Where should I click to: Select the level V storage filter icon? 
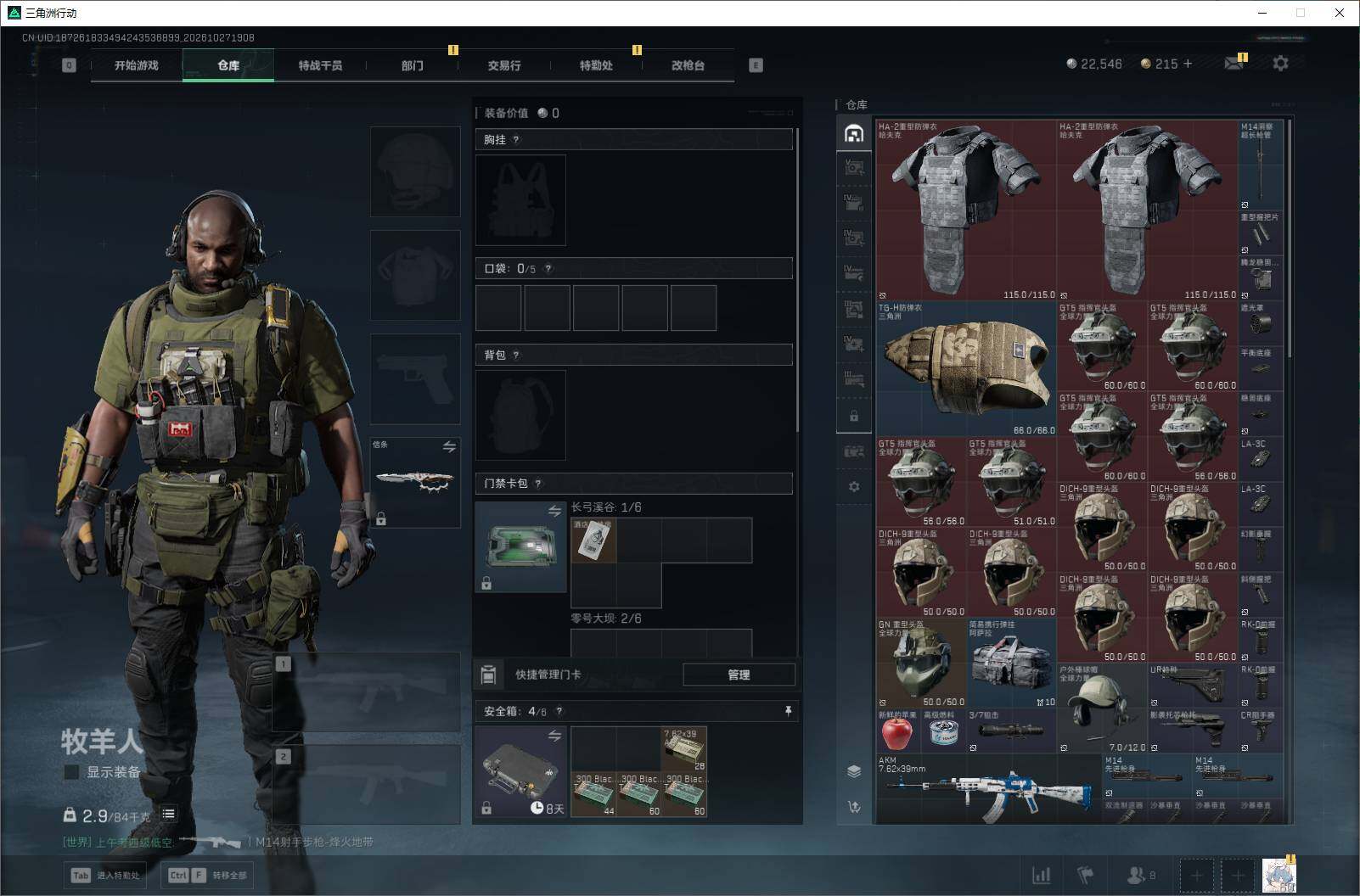[854, 168]
